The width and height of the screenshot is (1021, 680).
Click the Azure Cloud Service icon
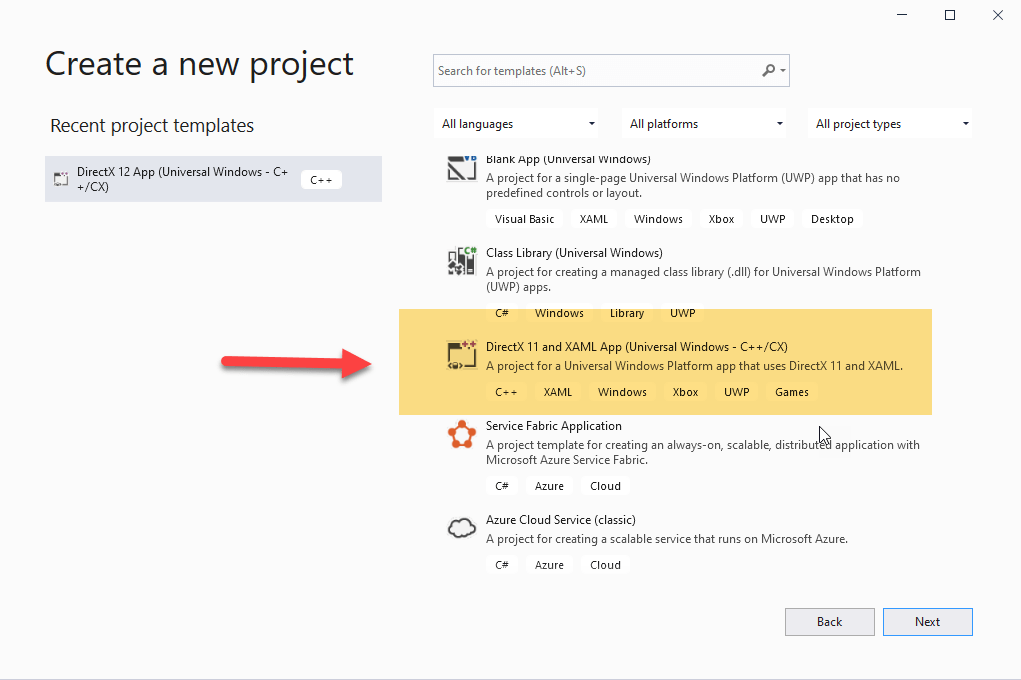tap(462, 529)
